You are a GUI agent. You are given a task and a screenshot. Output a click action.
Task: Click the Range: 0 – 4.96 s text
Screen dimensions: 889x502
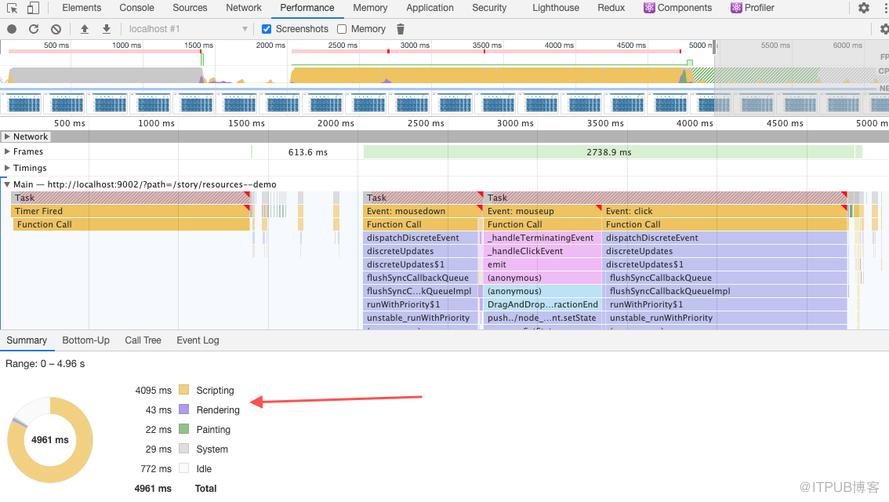click(45, 364)
